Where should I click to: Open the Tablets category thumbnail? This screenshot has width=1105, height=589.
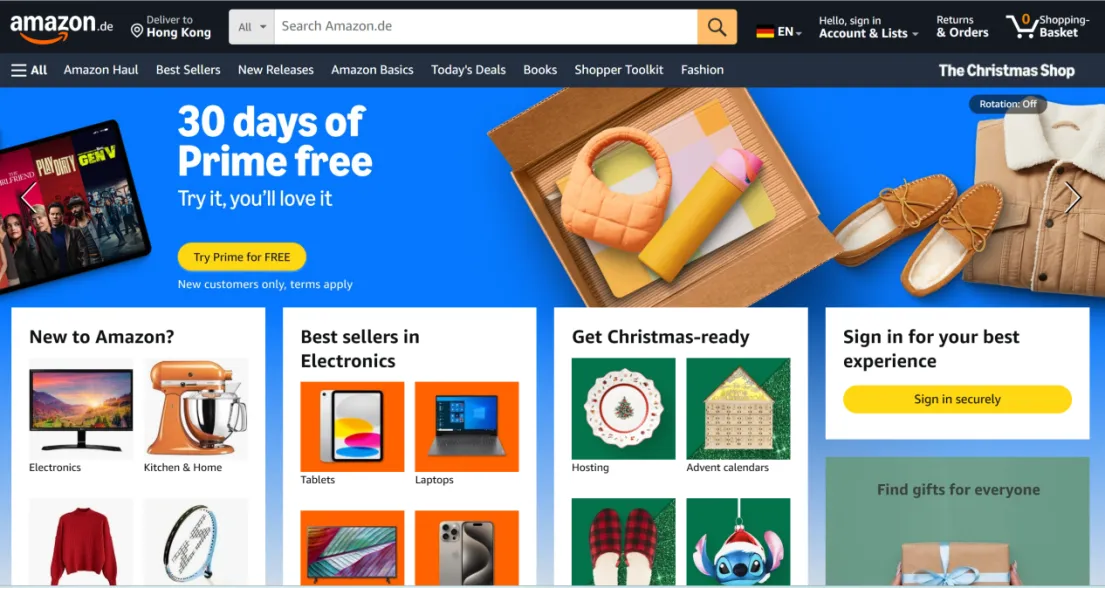352,427
